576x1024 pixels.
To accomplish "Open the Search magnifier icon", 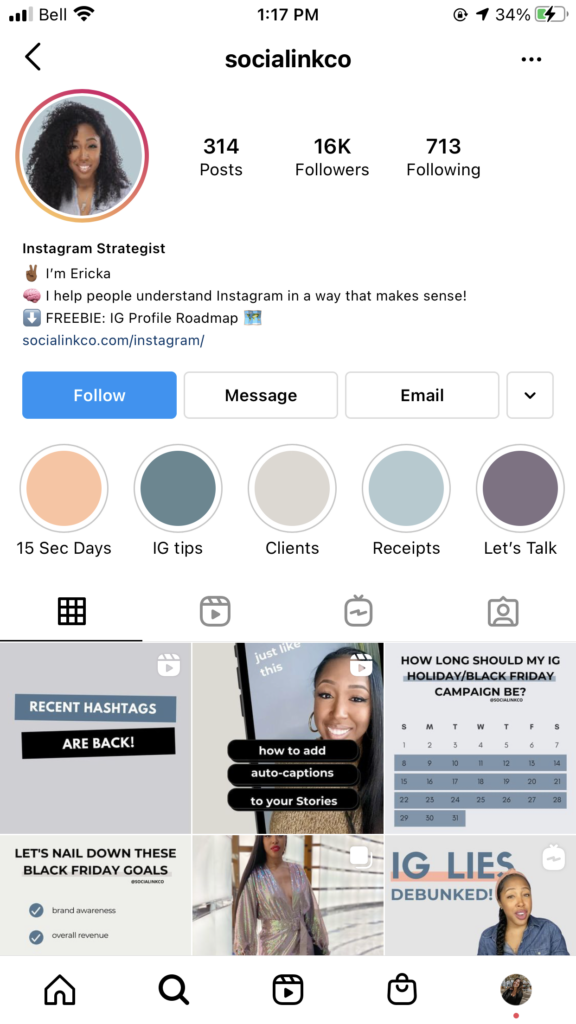I will tap(174, 989).
